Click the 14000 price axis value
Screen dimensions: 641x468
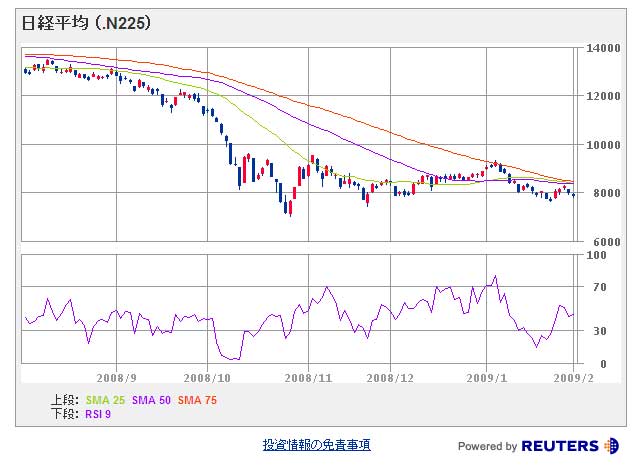(x=603, y=48)
